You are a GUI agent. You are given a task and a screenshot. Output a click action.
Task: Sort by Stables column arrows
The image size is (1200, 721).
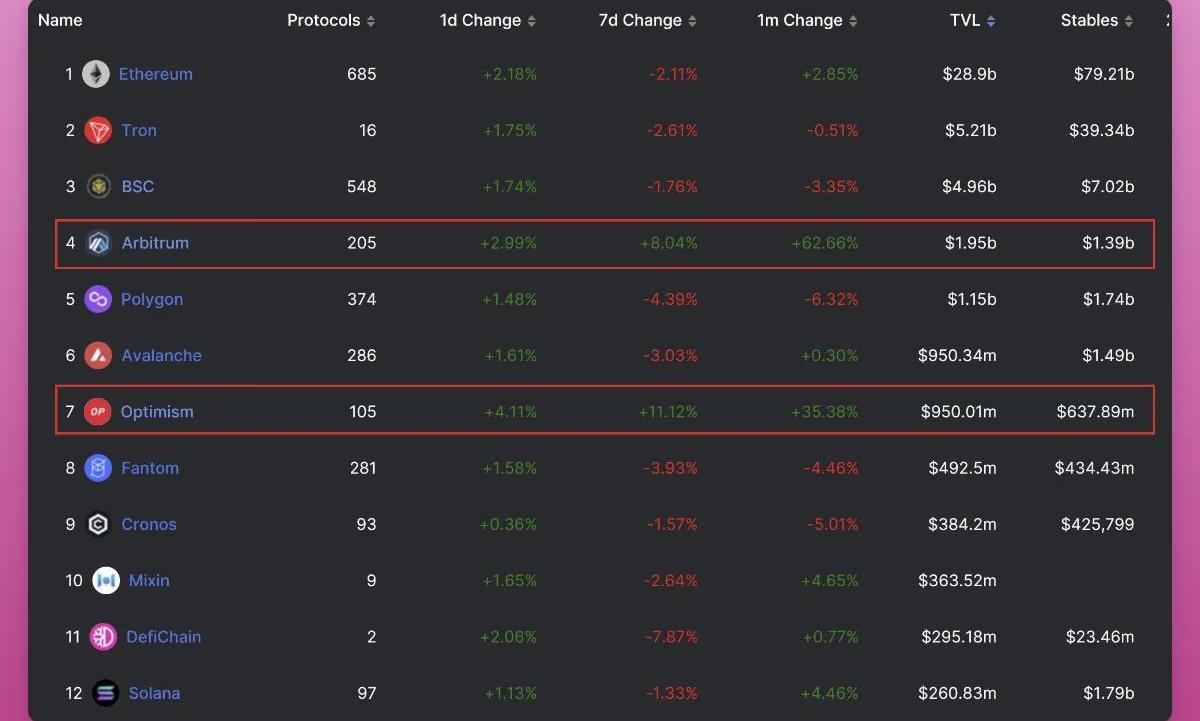pyautogui.click(x=1129, y=21)
